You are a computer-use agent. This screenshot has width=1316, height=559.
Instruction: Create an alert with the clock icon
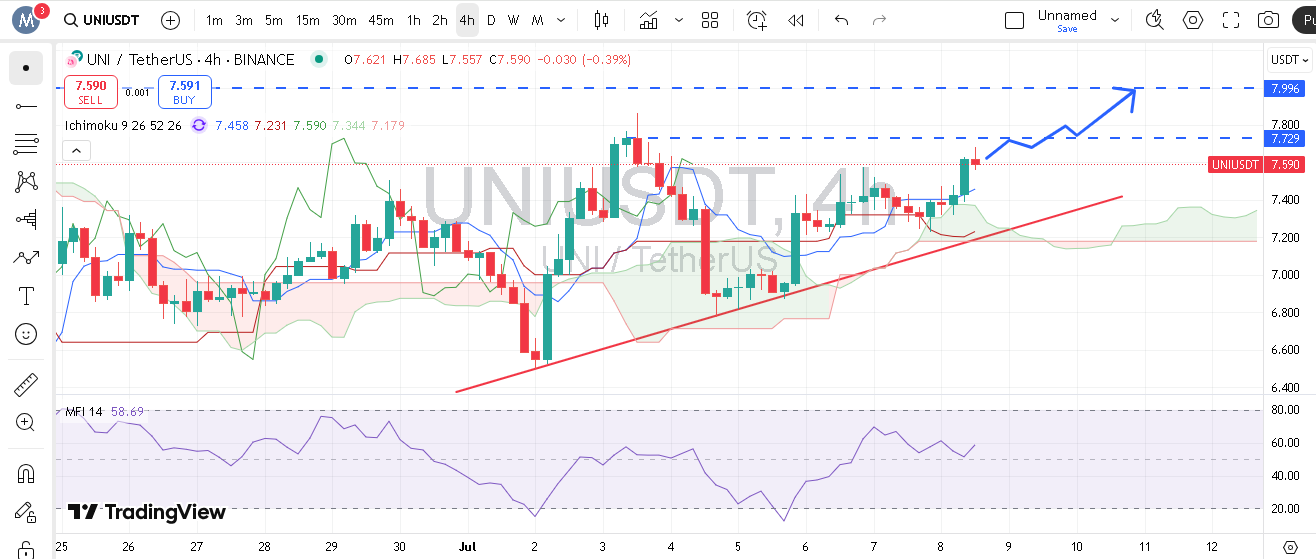point(757,20)
